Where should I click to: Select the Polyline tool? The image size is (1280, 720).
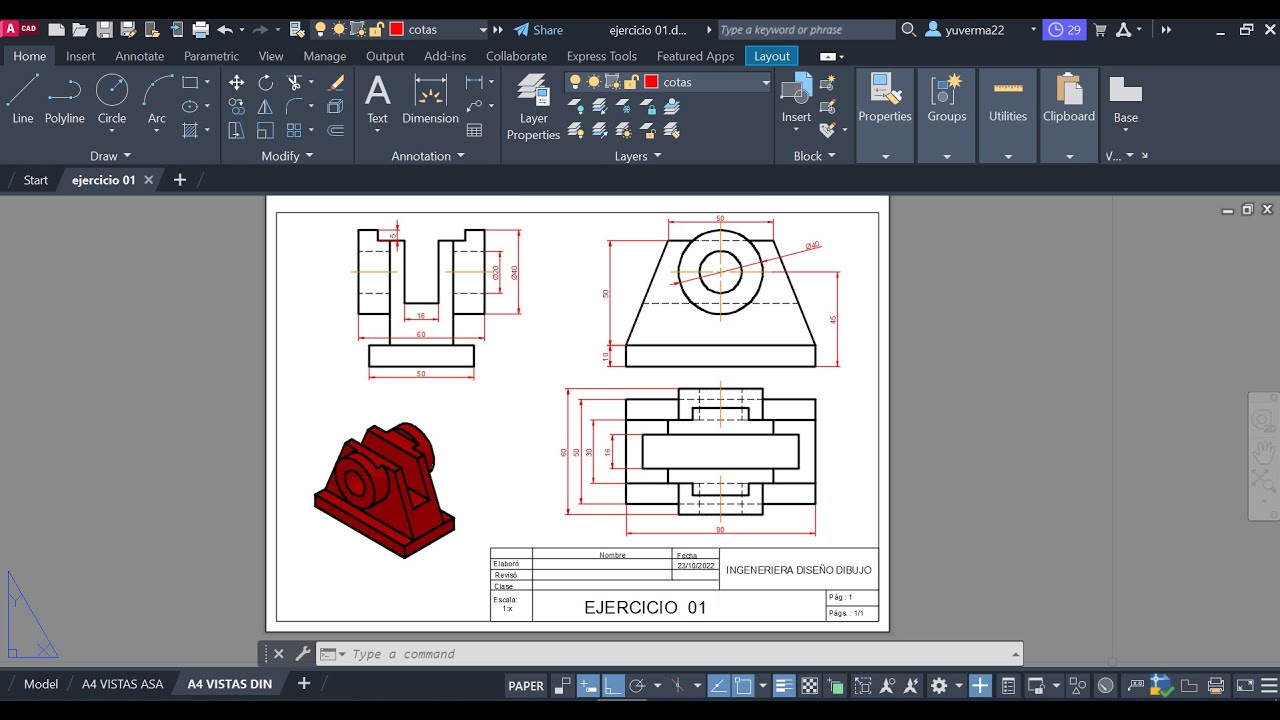tap(64, 99)
